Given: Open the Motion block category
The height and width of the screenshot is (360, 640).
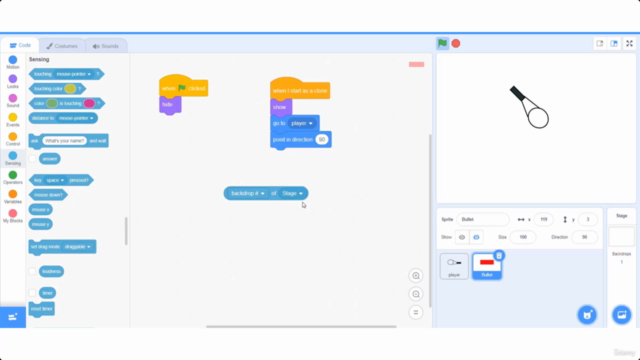Looking at the screenshot, I should [13, 62].
